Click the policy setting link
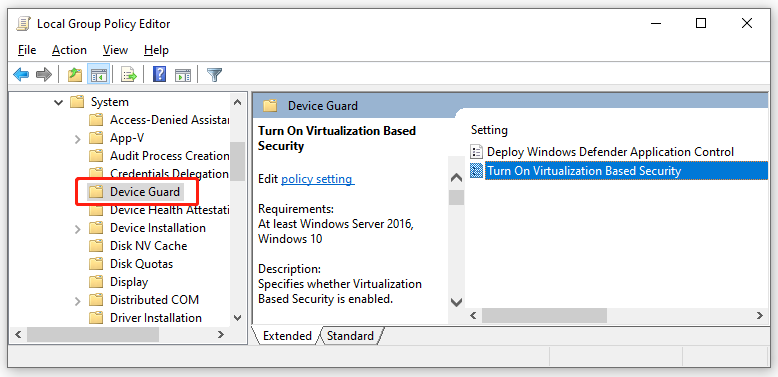Screen dimensions: 778x377 [318, 179]
